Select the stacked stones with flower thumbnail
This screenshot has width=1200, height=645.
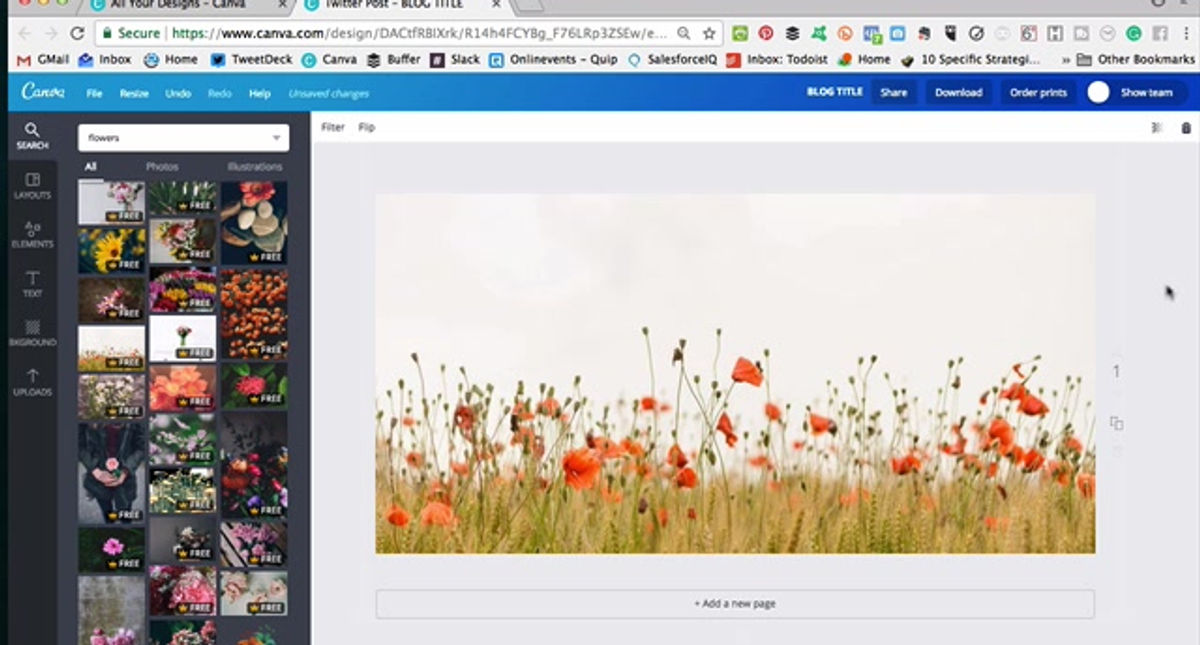254,222
